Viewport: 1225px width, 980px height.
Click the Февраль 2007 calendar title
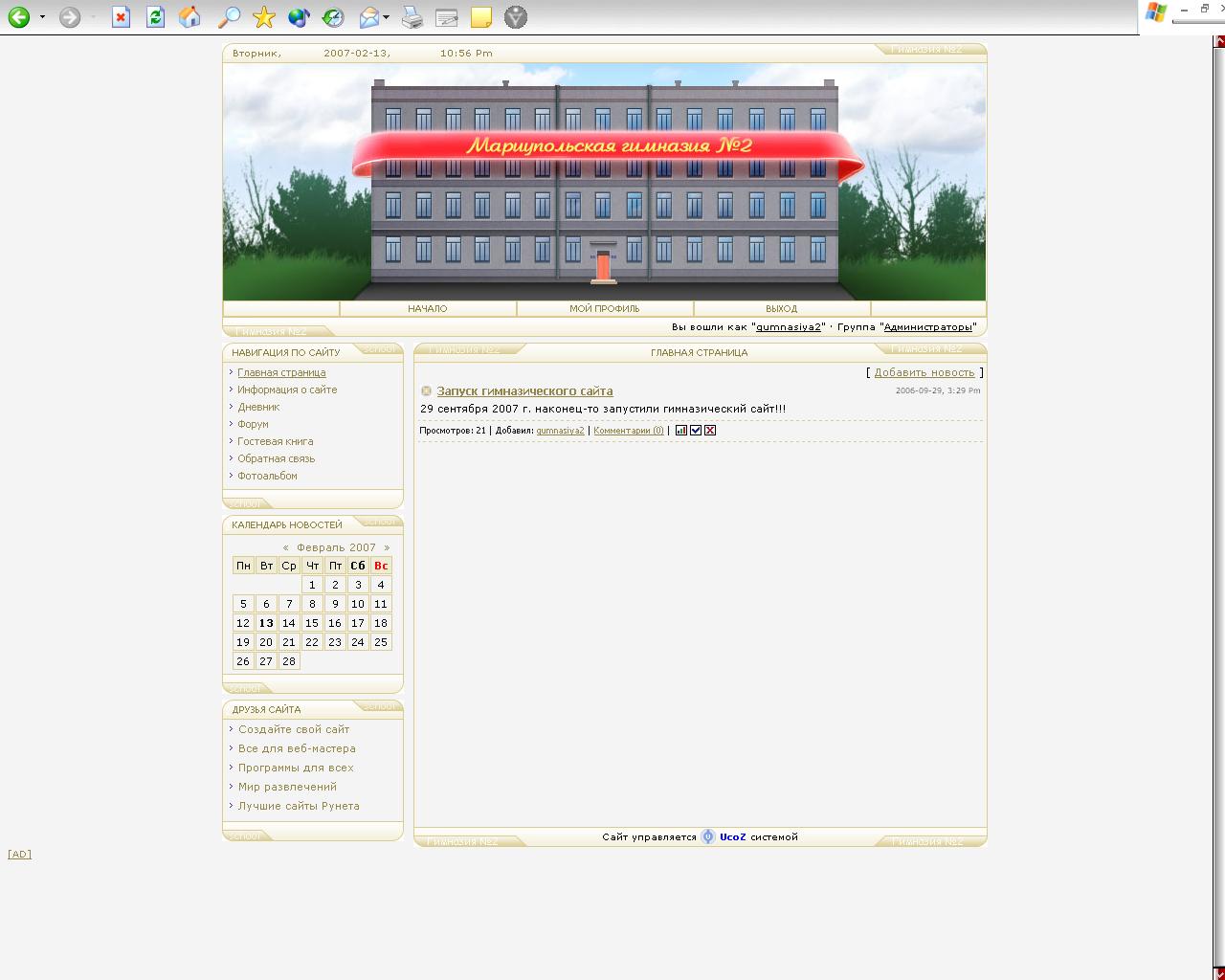(x=336, y=548)
